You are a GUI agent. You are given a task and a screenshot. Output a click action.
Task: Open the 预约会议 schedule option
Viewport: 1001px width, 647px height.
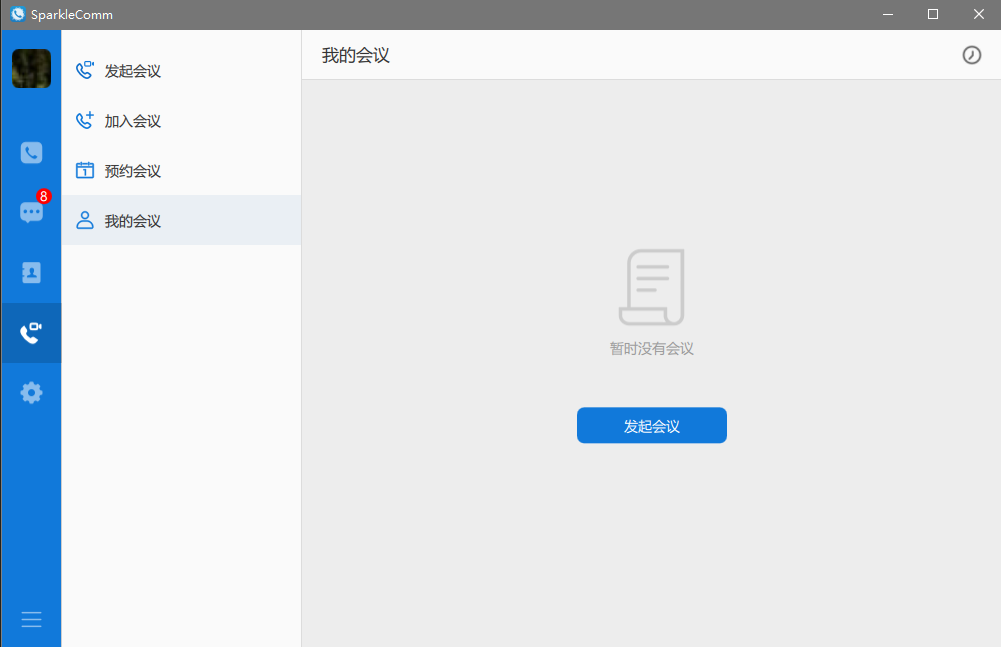132,171
